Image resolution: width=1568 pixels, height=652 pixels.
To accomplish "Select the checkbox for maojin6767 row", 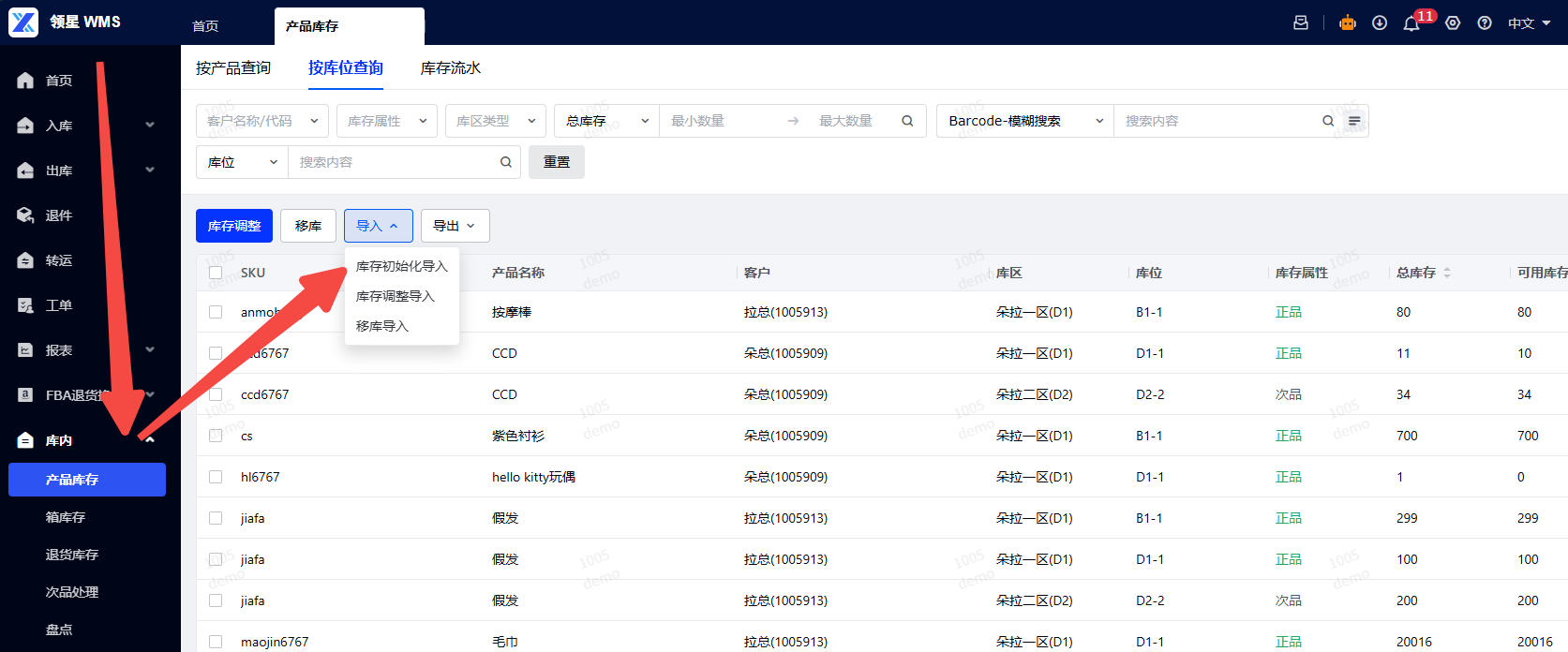I will (216, 642).
